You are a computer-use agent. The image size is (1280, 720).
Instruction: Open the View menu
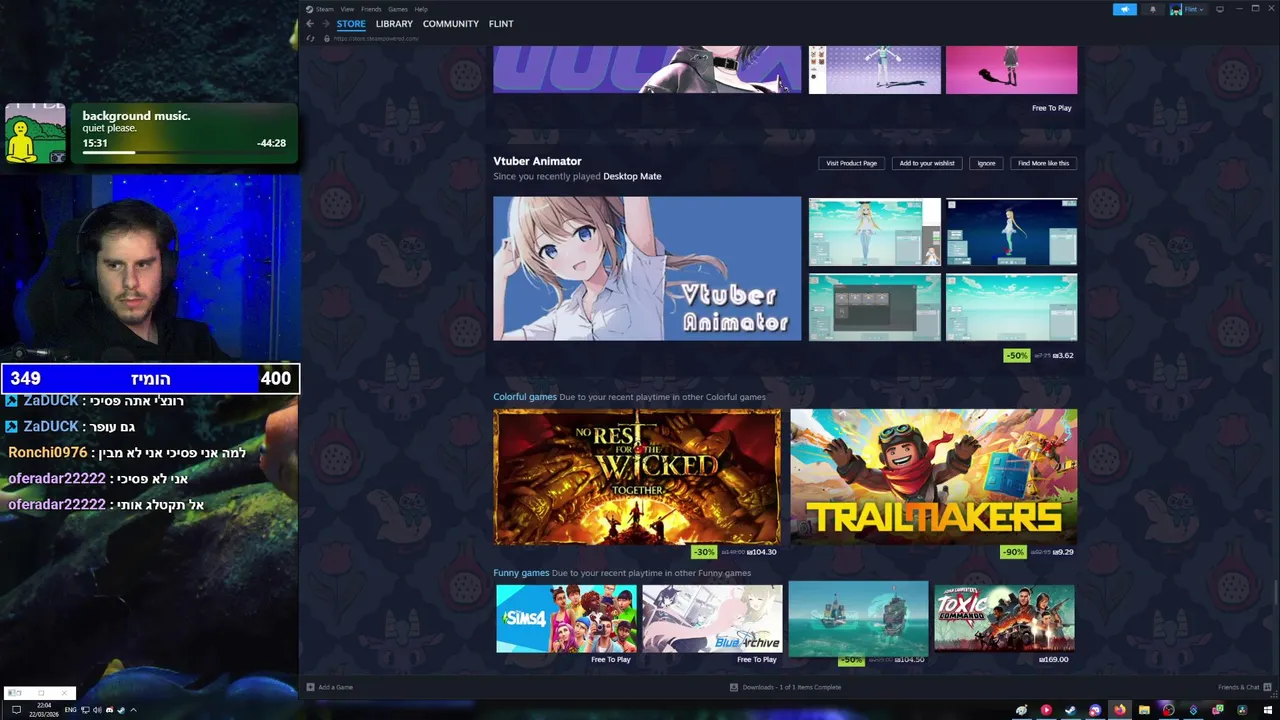pyautogui.click(x=347, y=9)
